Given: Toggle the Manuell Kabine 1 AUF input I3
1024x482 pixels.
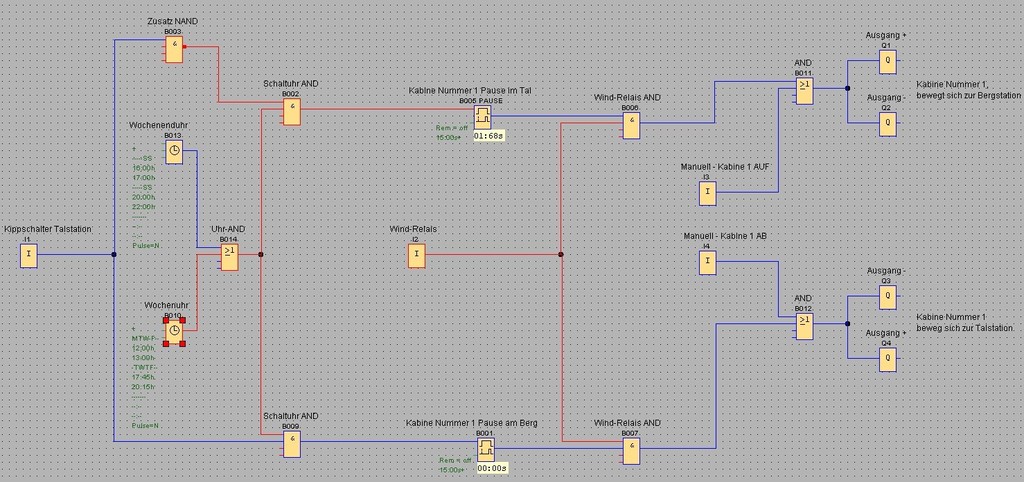Looking at the screenshot, I should coord(707,192).
